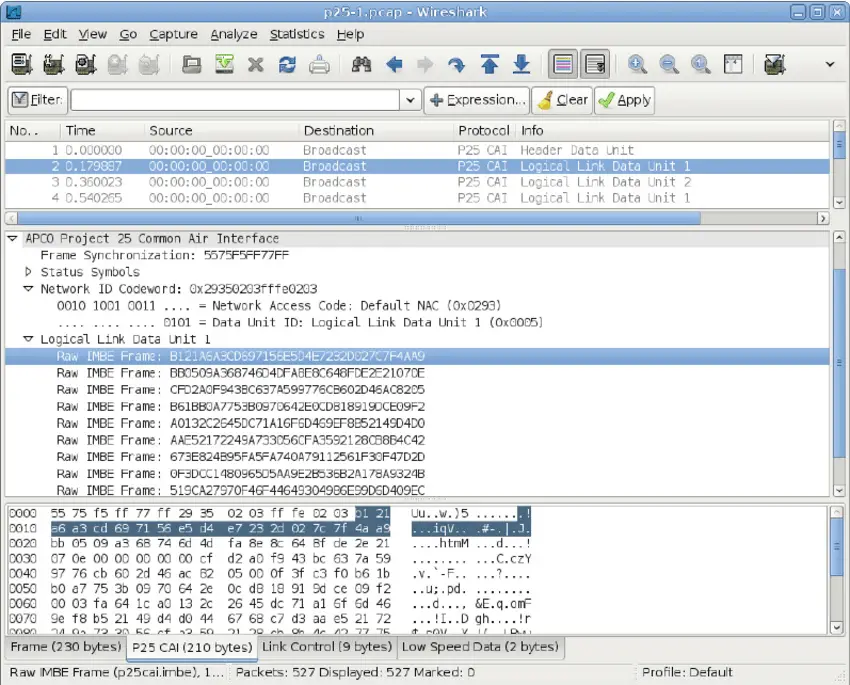Switch to P25 CAI (210 bytes) tab
The image size is (850, 685).
[x=192, y=648]
